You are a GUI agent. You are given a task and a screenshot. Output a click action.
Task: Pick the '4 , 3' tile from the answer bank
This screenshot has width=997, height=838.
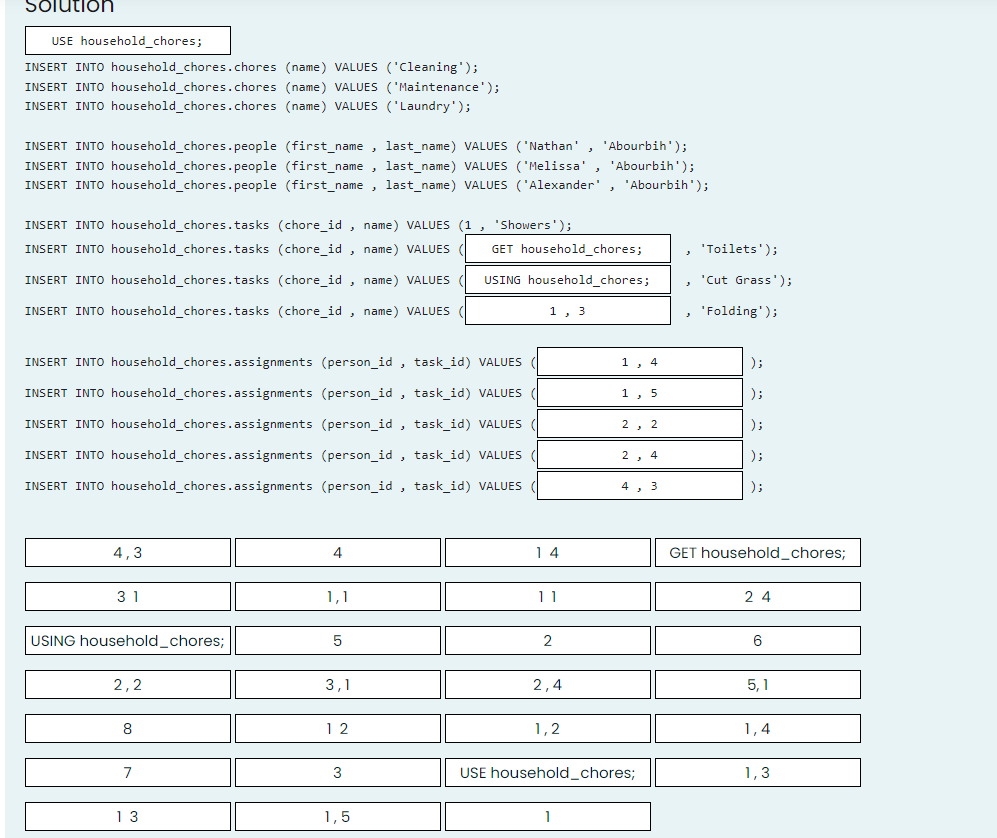[128, 553]
